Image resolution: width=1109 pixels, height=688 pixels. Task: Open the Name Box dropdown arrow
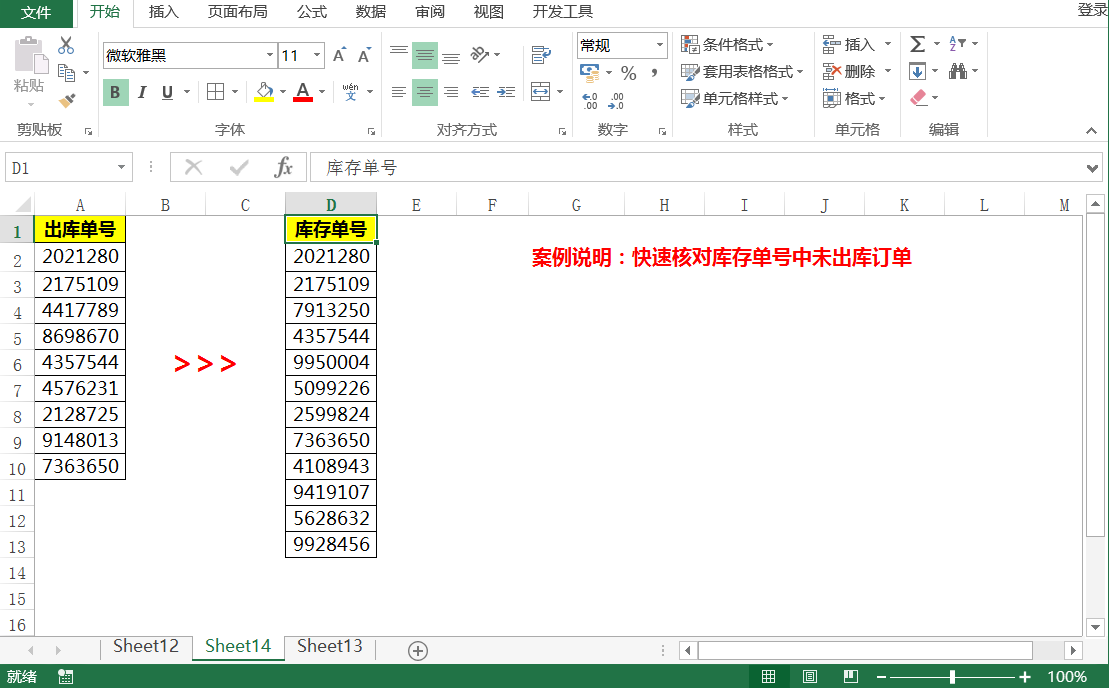(121, 168)
